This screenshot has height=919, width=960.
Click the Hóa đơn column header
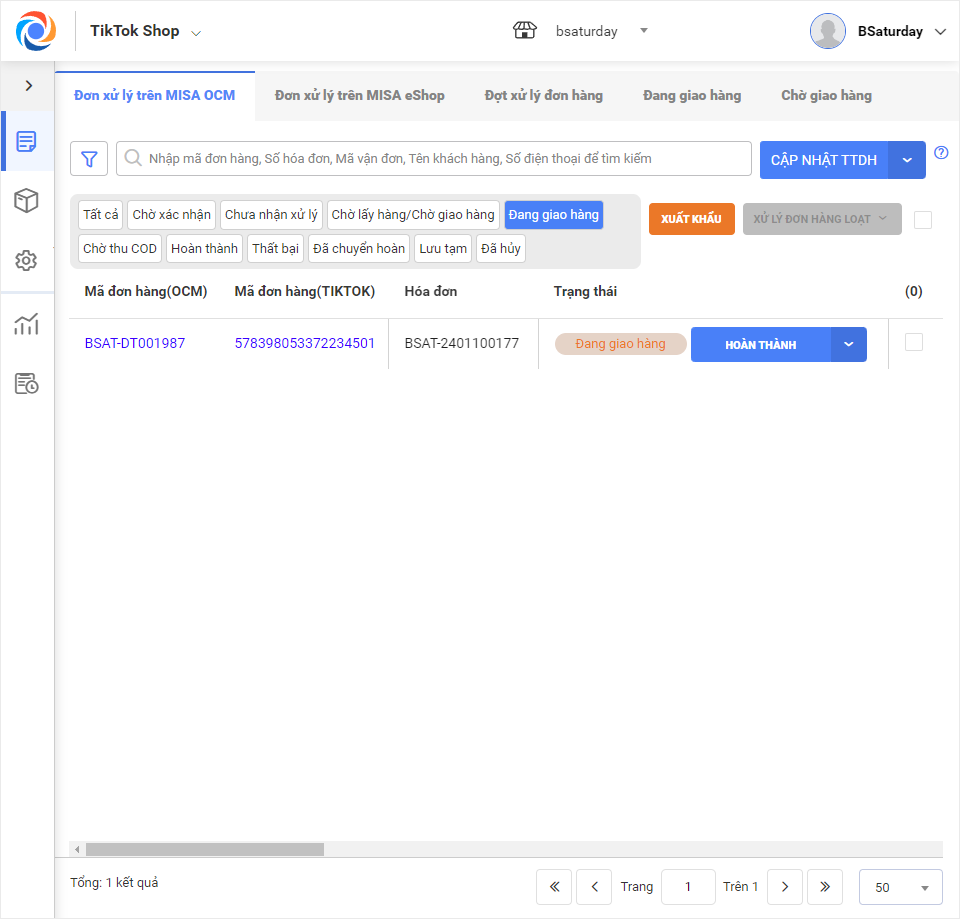[430, 291]
